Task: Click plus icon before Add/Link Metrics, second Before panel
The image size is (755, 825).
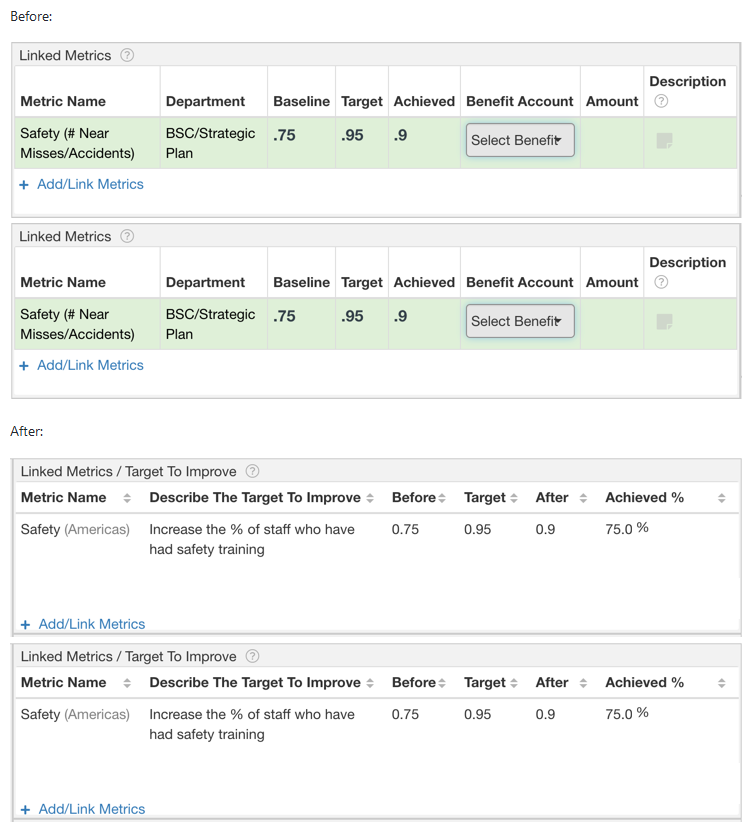Action: tap(24, 366)
